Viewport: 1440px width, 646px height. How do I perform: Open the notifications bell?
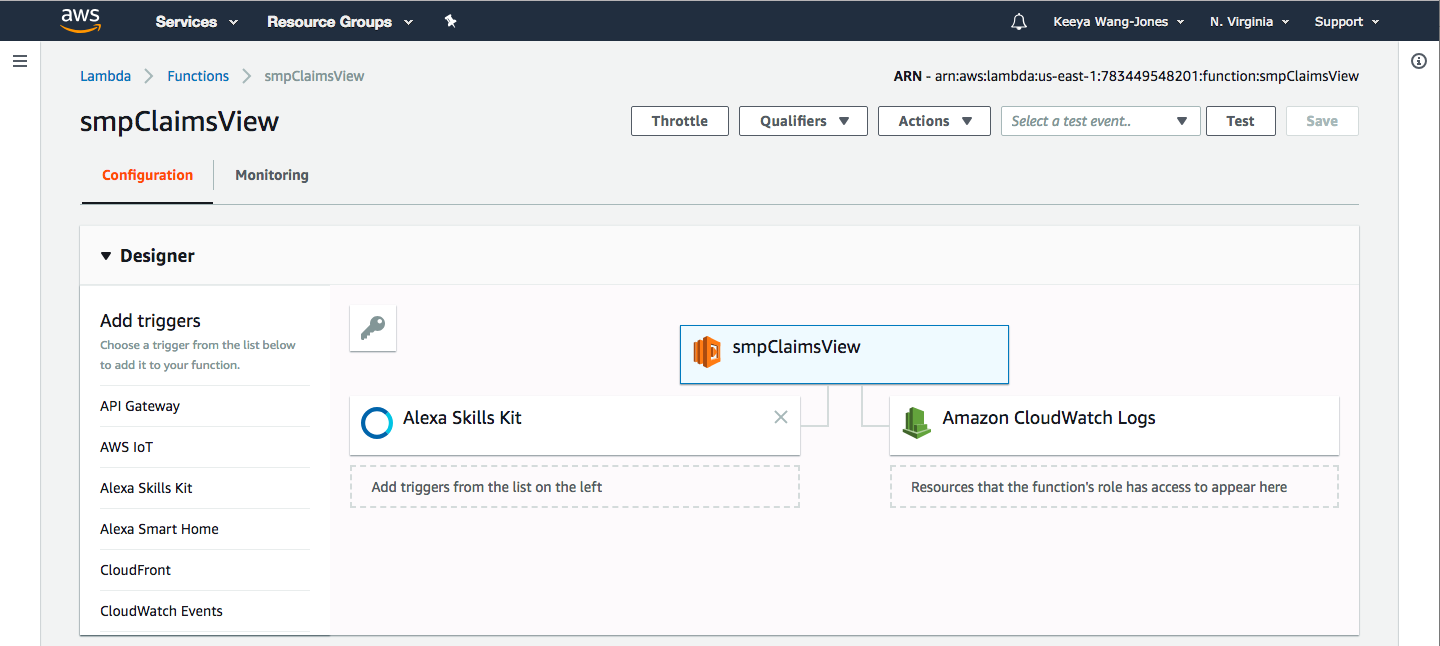coord(1018,21)
